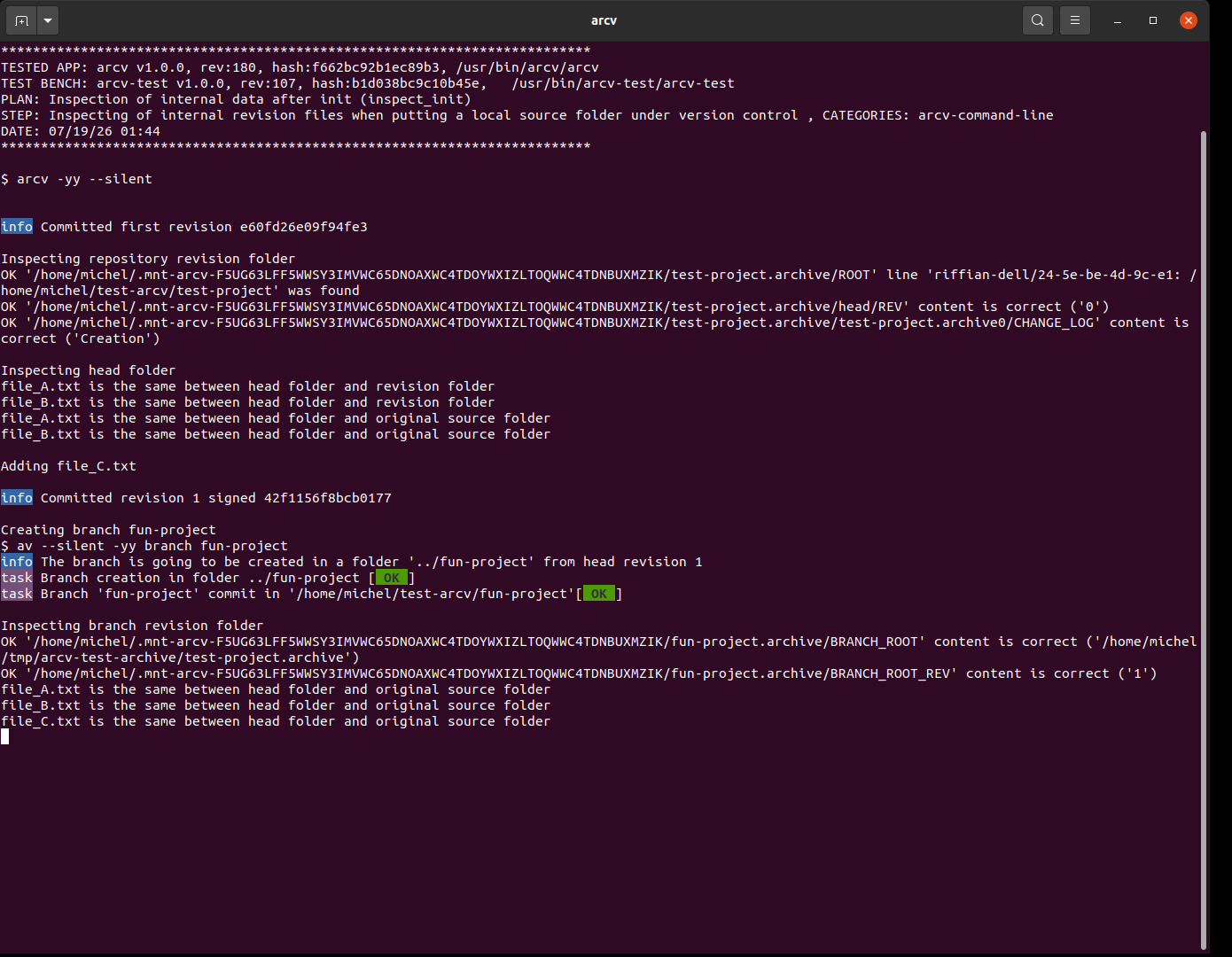This screenshot has height=957, width=1232.
Task: Click the terminal cursor block at the prompt
Action: click(x=5, y=736)
